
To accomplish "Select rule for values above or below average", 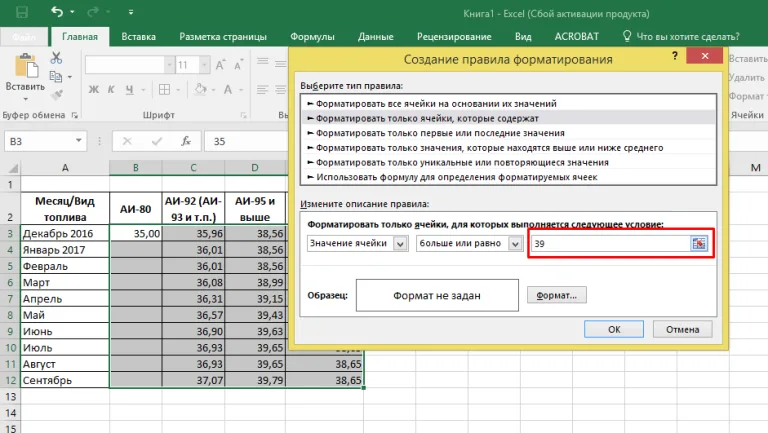I will (x=508, y=147).
